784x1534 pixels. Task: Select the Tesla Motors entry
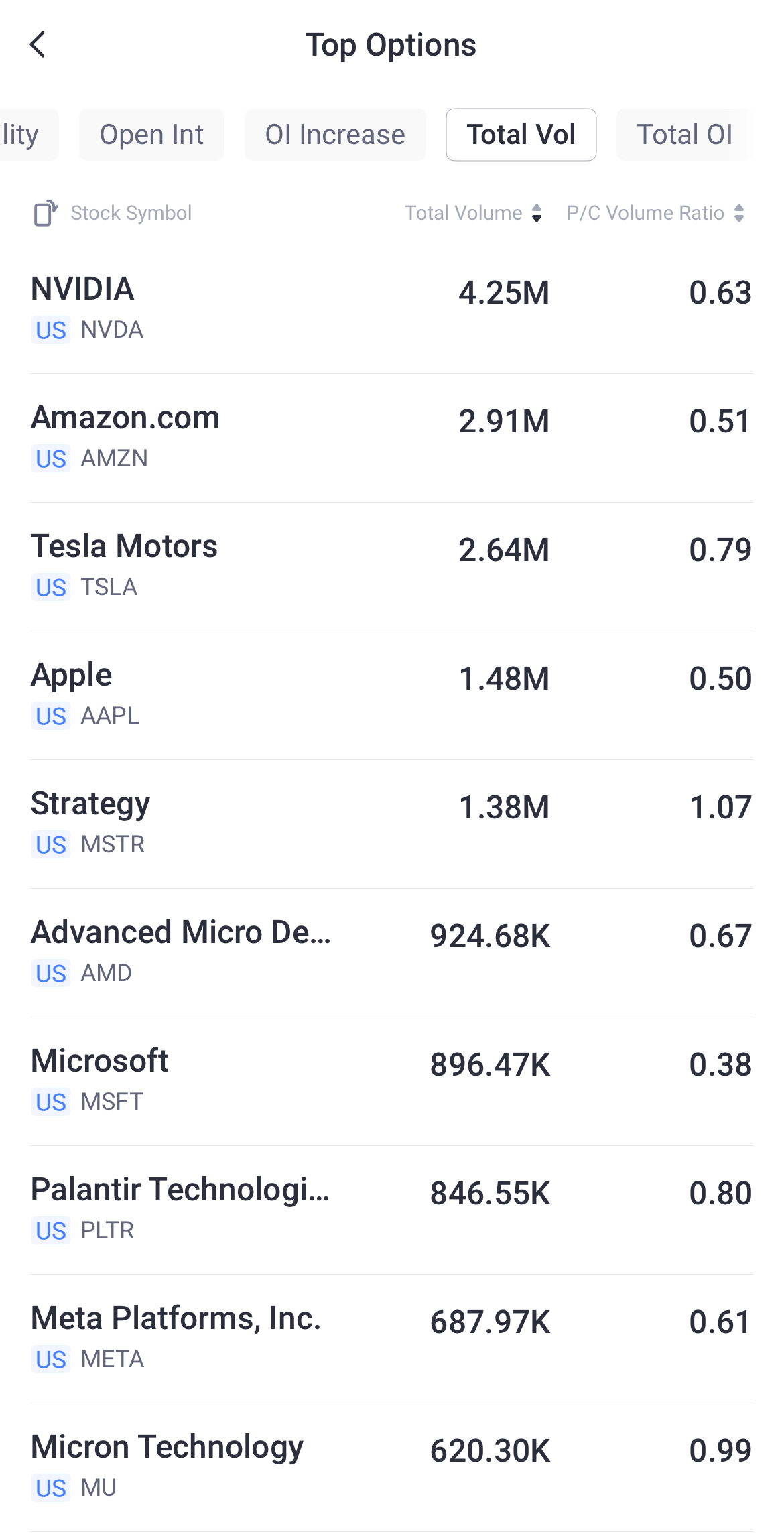tap(392, 566)
